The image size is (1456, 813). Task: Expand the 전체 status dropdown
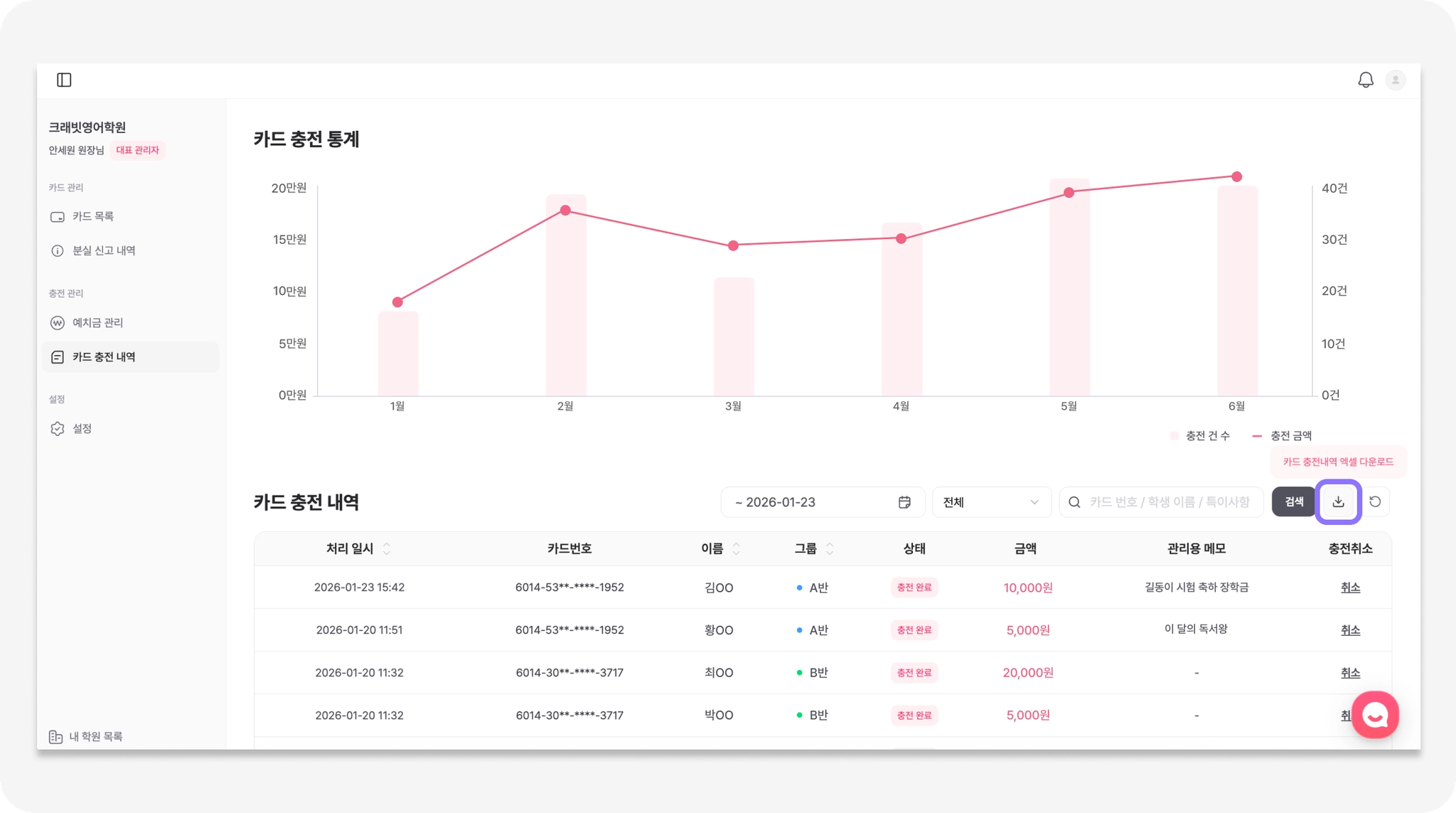[991, 502]
